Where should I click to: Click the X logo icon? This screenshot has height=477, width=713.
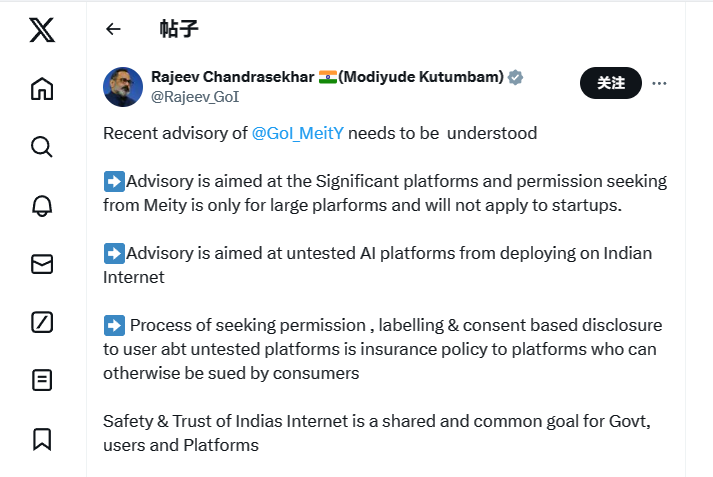(42, 30)
